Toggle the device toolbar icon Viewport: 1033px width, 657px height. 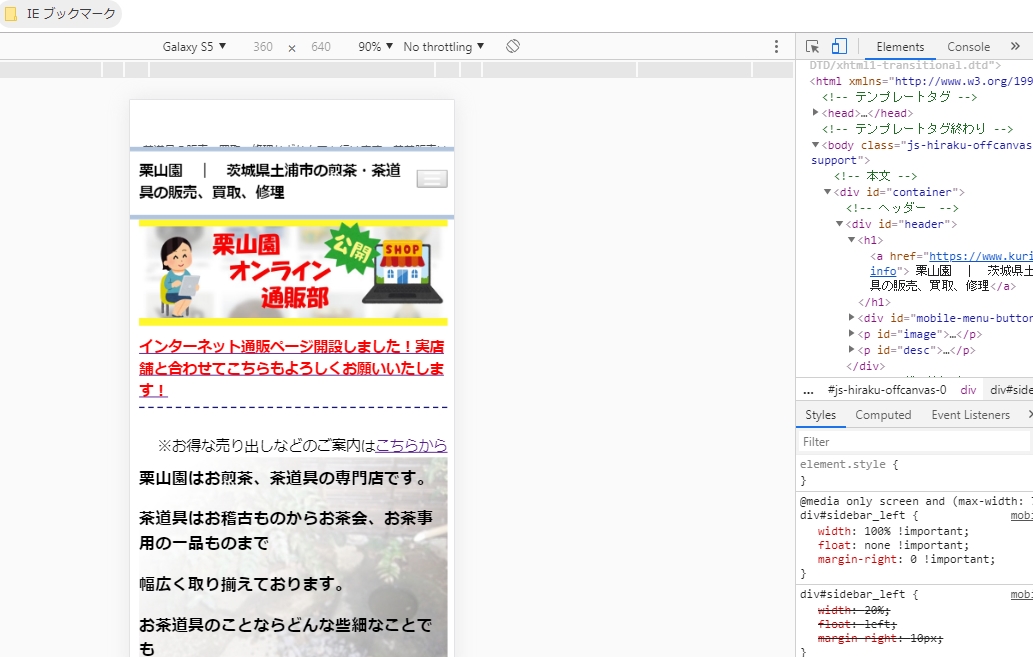coord(839,47)
